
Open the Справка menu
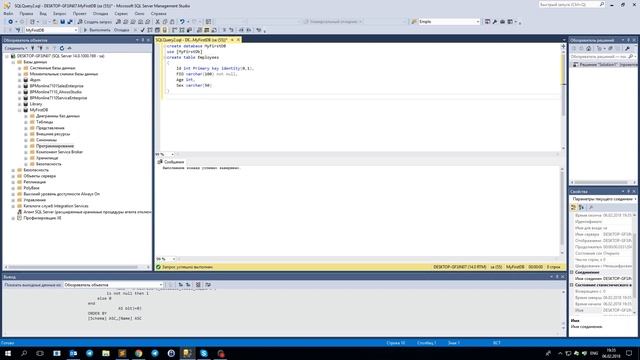pyautogui.click(x=158, y=13)
